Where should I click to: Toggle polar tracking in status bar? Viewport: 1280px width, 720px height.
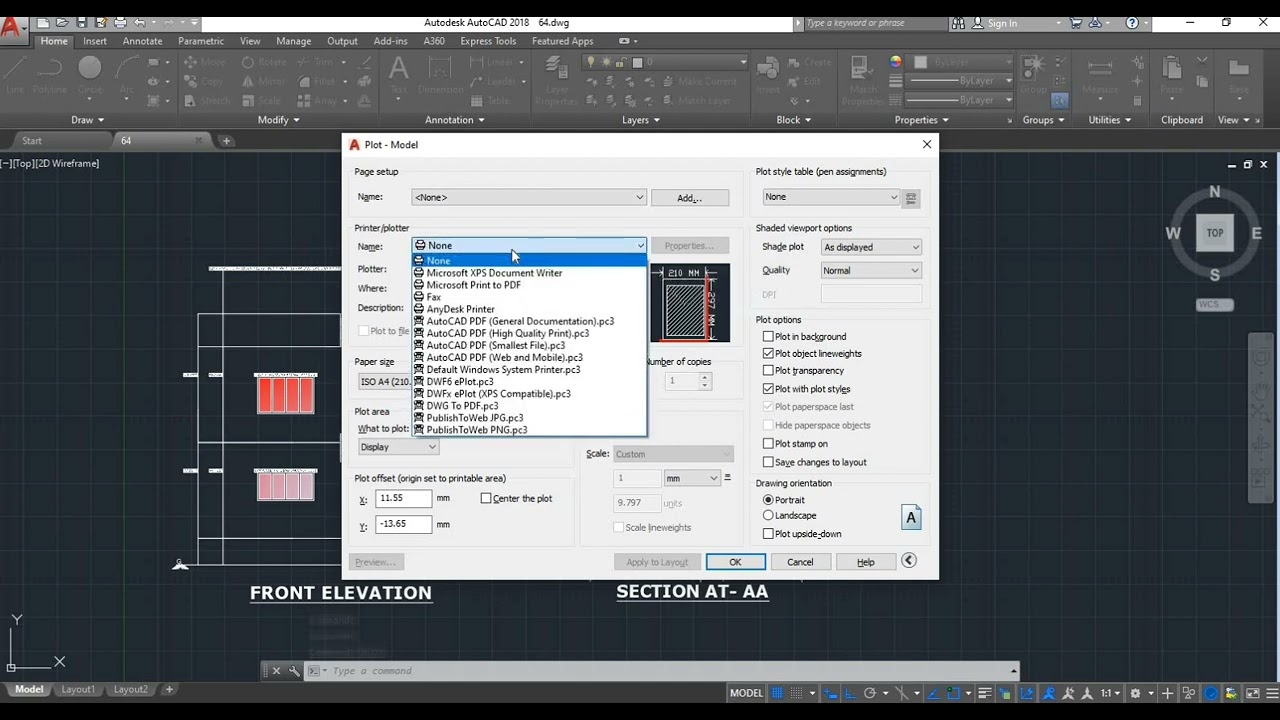(x=870, y=693)
